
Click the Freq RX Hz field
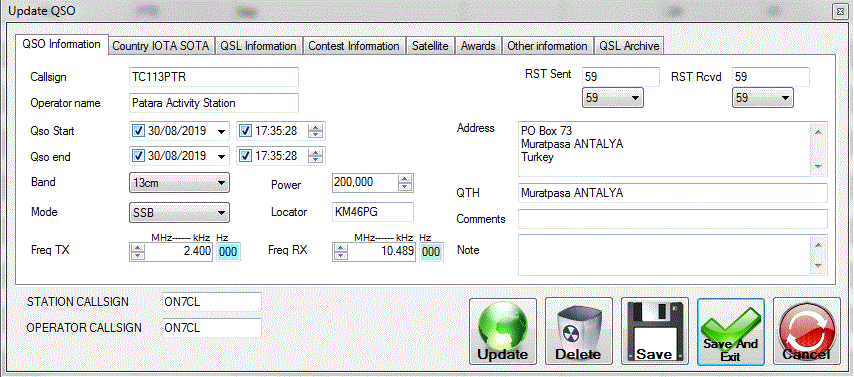pos(431,252)
